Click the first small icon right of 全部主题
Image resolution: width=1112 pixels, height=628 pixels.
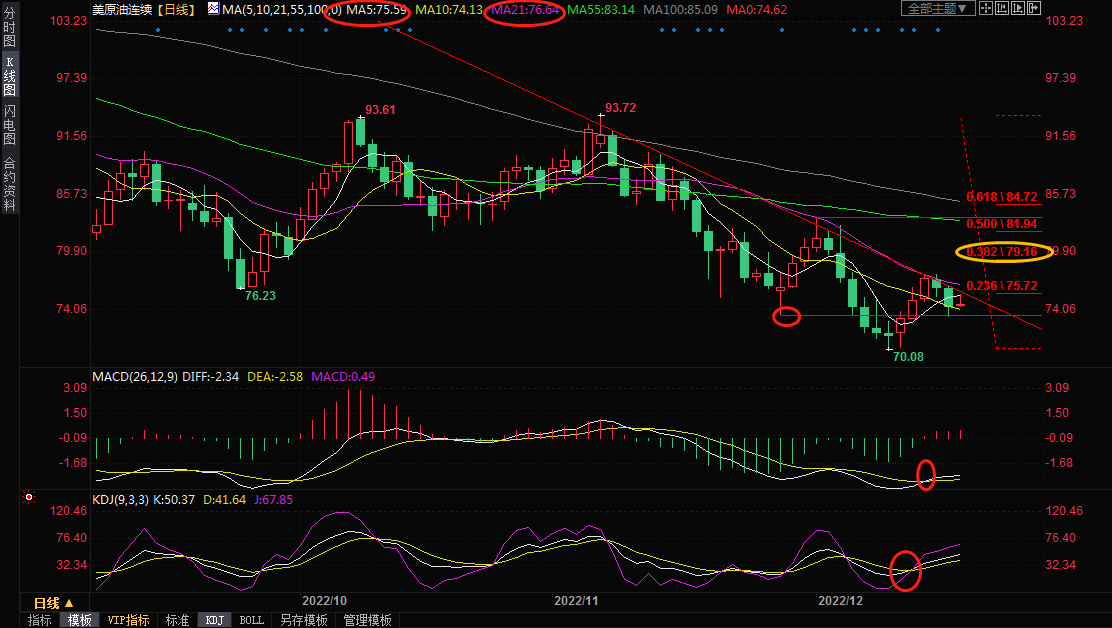pyautogui.click(x=985, y=9)
